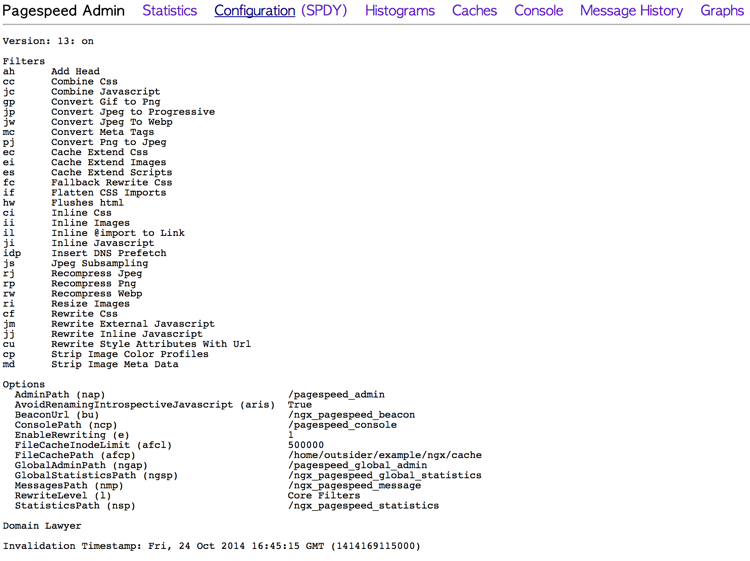Click the 'Filters' heading
Screen dimensions: 750x561
(23, 61)
